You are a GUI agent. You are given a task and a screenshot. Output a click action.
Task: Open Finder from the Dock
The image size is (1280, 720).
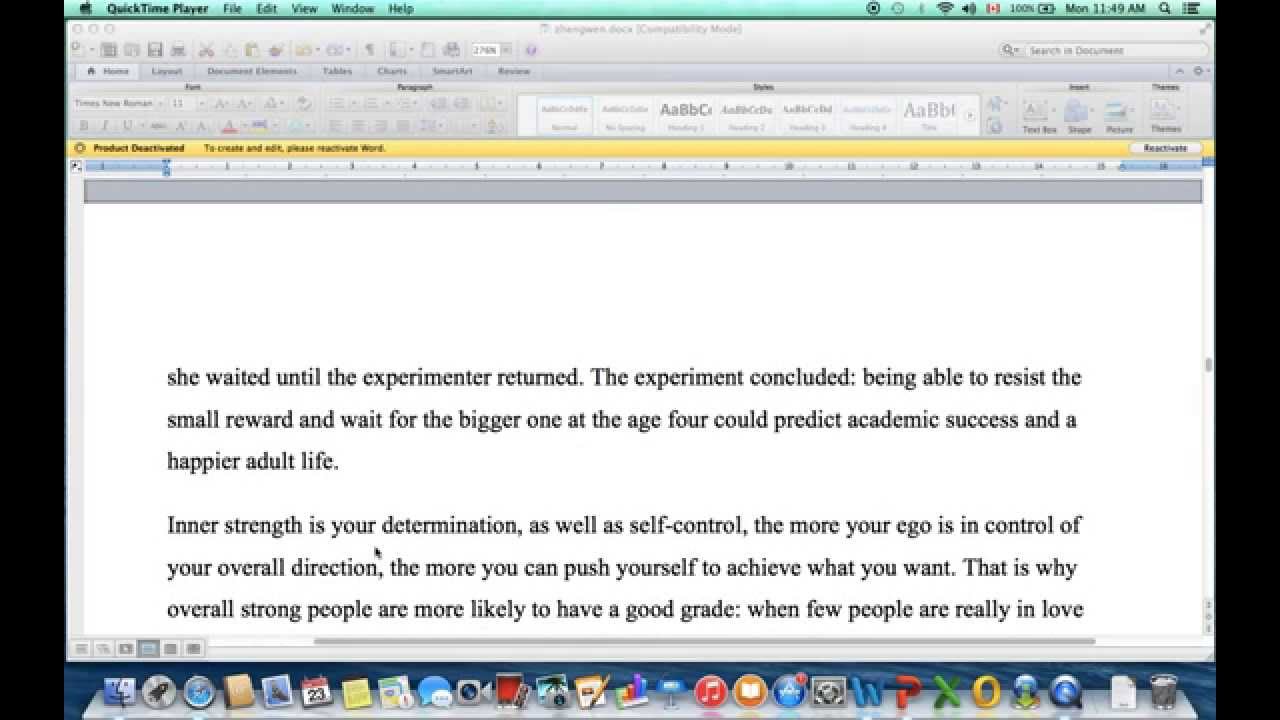(x=120, y=691)
